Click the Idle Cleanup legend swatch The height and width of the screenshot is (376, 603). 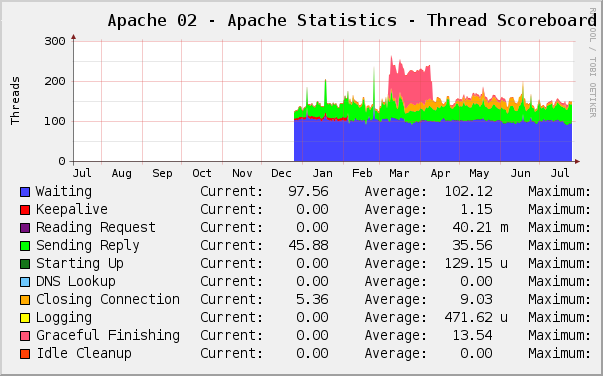25,354
